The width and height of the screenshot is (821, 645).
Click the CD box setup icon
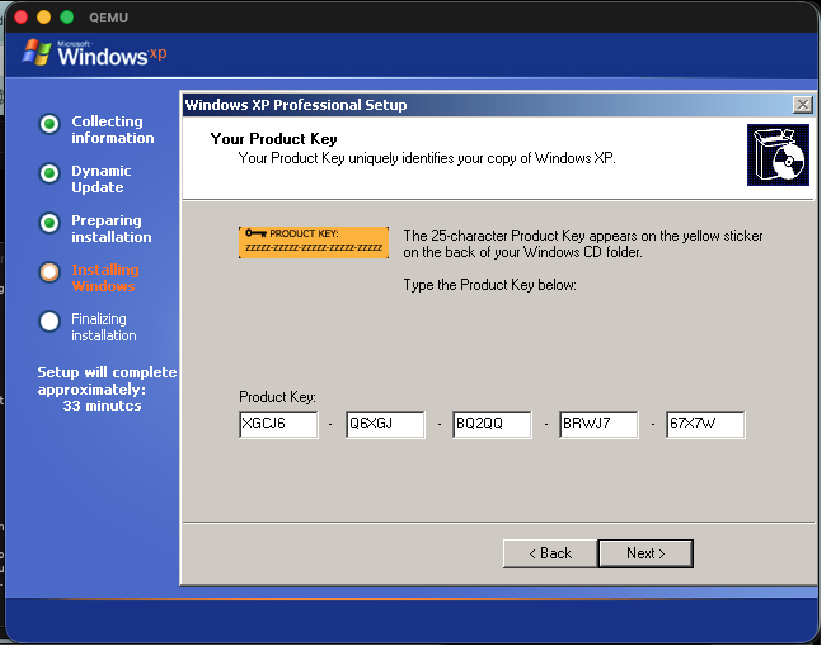(778, 155)
